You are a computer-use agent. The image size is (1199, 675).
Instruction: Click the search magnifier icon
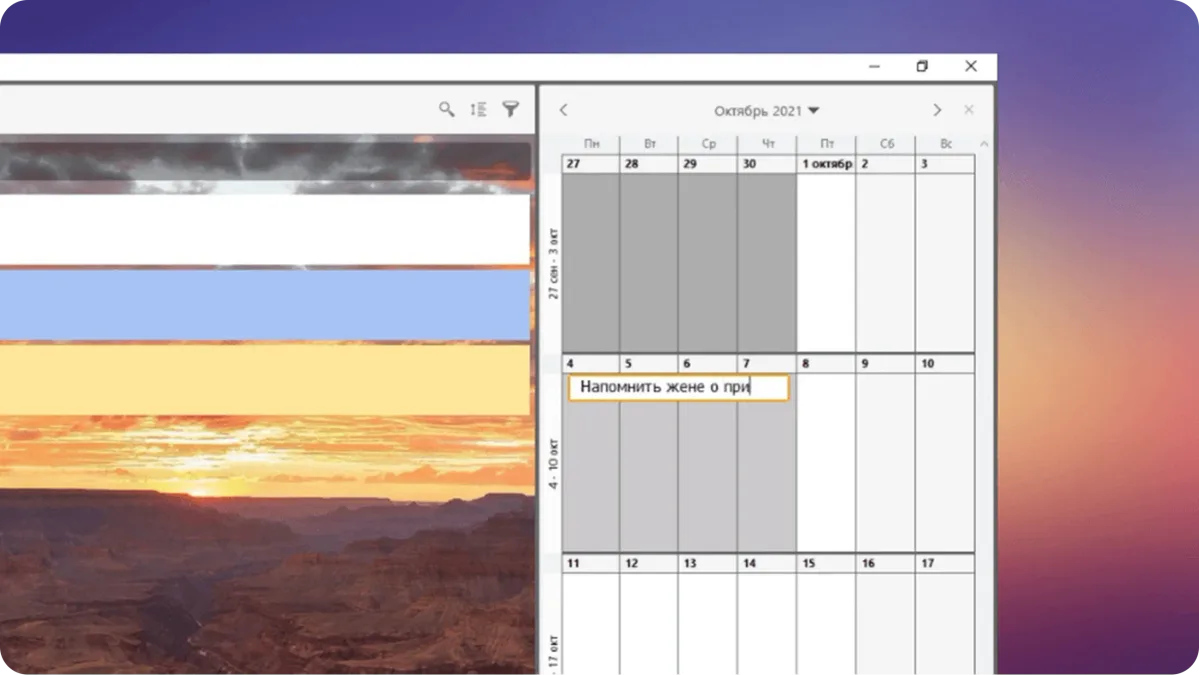click(x=447, y=109)
